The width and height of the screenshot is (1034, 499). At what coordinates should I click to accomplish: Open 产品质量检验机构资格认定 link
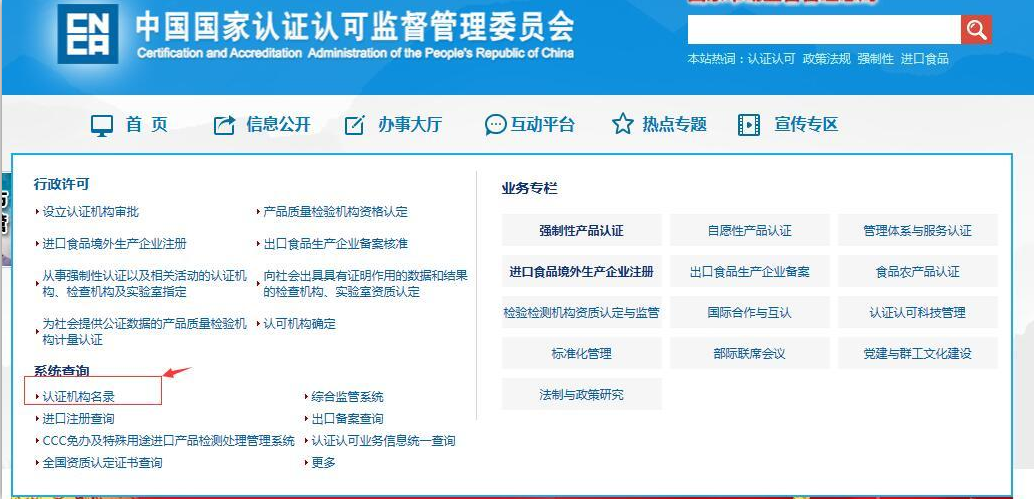[x=336, y=212]
